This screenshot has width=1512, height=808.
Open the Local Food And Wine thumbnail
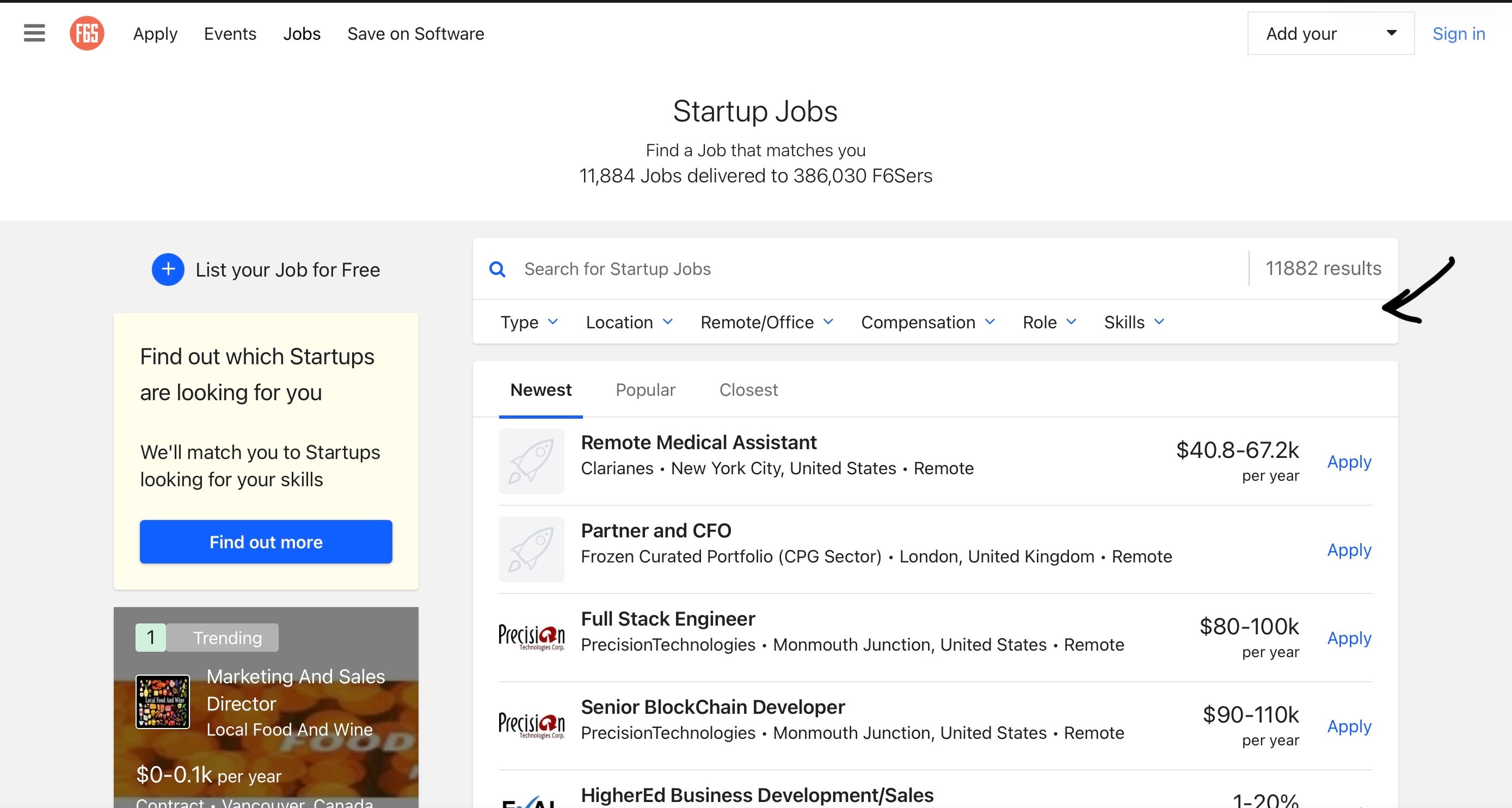click(163, 702)
